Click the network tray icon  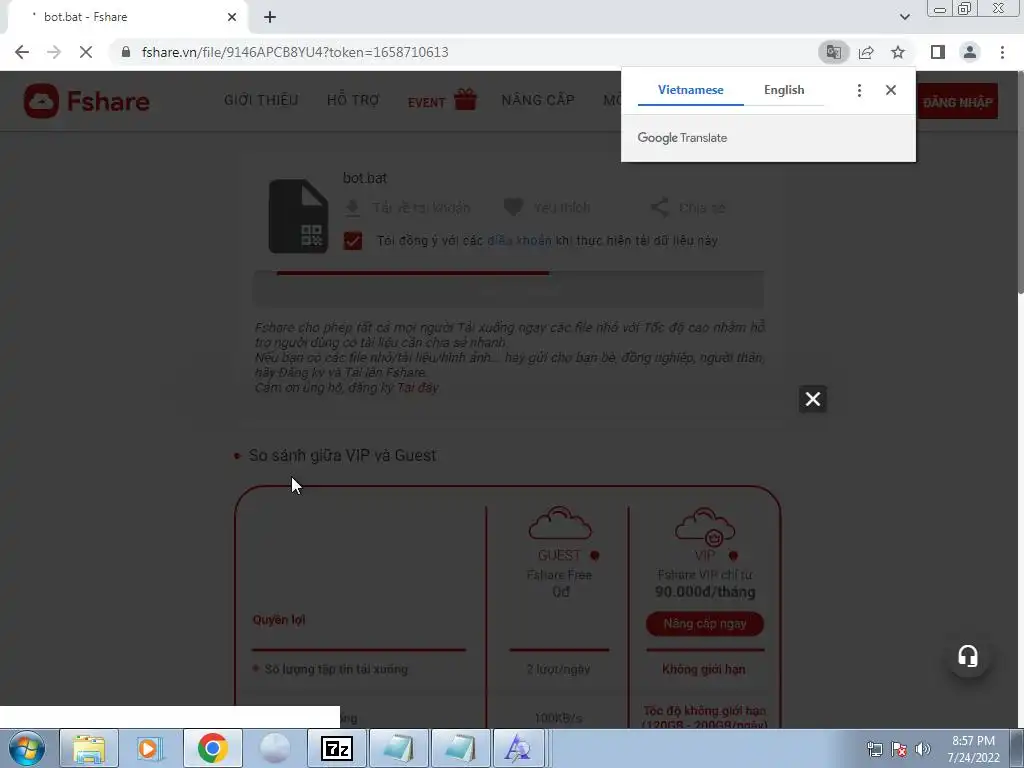tap(874, 749)
